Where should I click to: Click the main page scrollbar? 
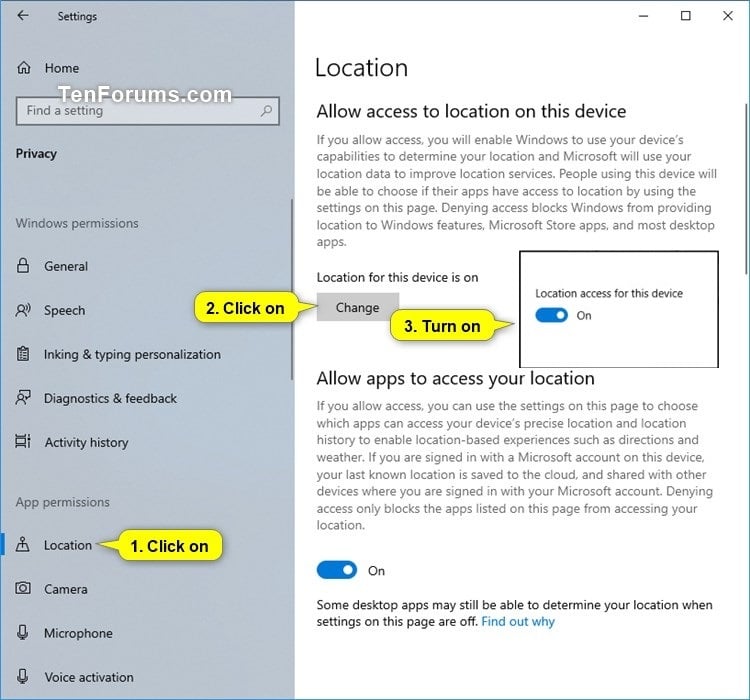[x=746, y=189]
